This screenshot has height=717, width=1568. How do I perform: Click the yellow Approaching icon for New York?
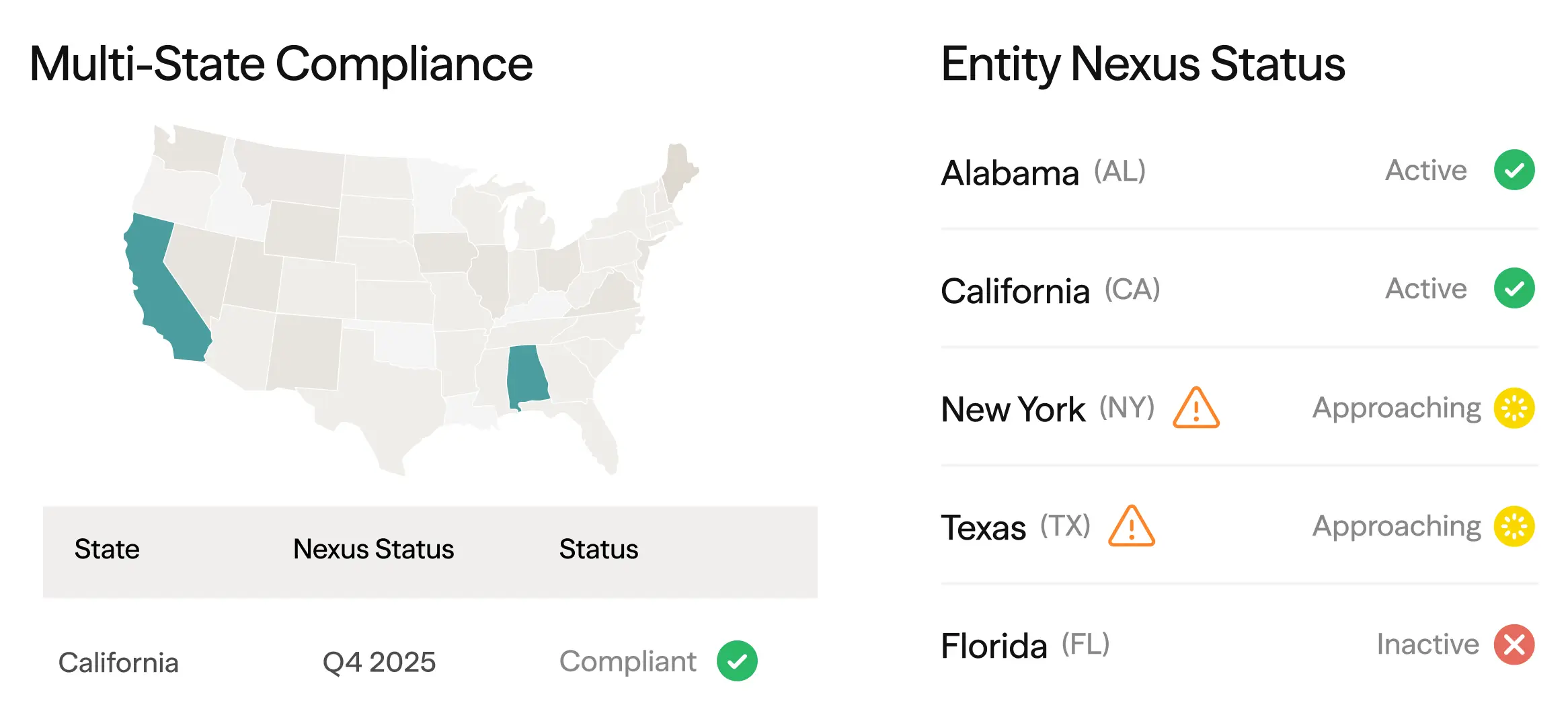click(1514, 408)
